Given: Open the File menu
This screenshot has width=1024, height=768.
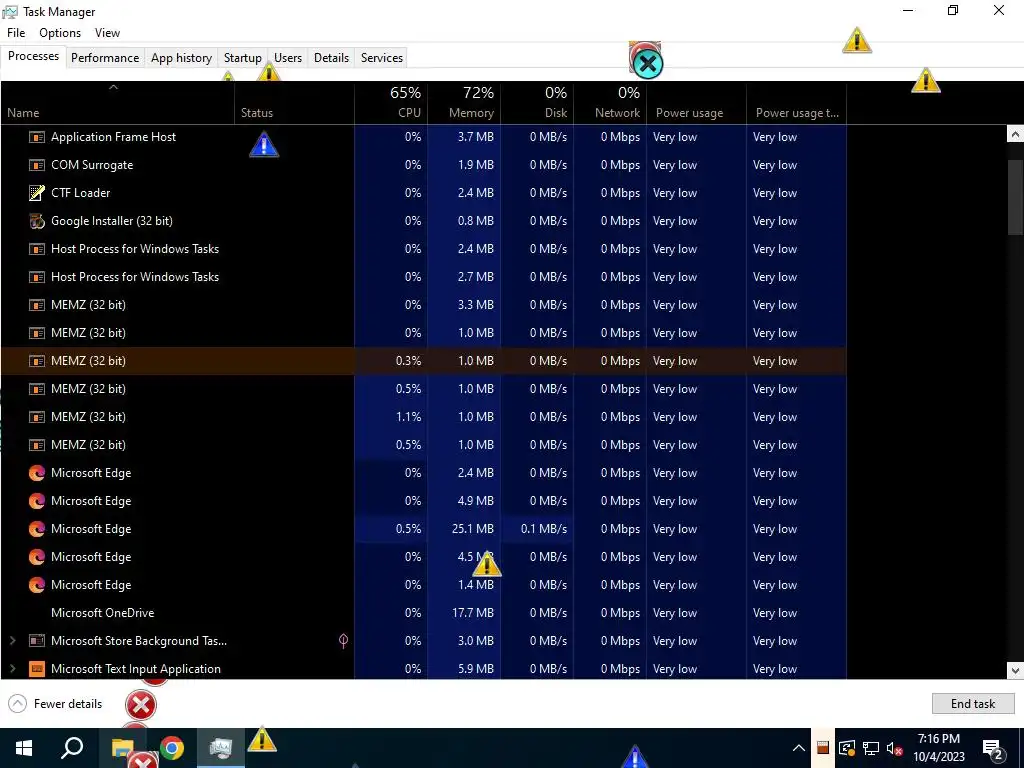Looking at the screenshot, I should 16,33.
